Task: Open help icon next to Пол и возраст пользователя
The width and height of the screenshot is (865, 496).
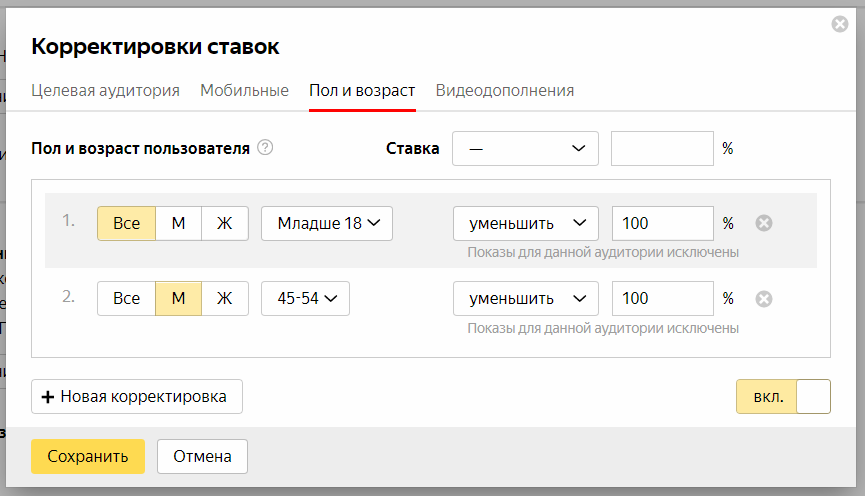Action: [265, 148]
